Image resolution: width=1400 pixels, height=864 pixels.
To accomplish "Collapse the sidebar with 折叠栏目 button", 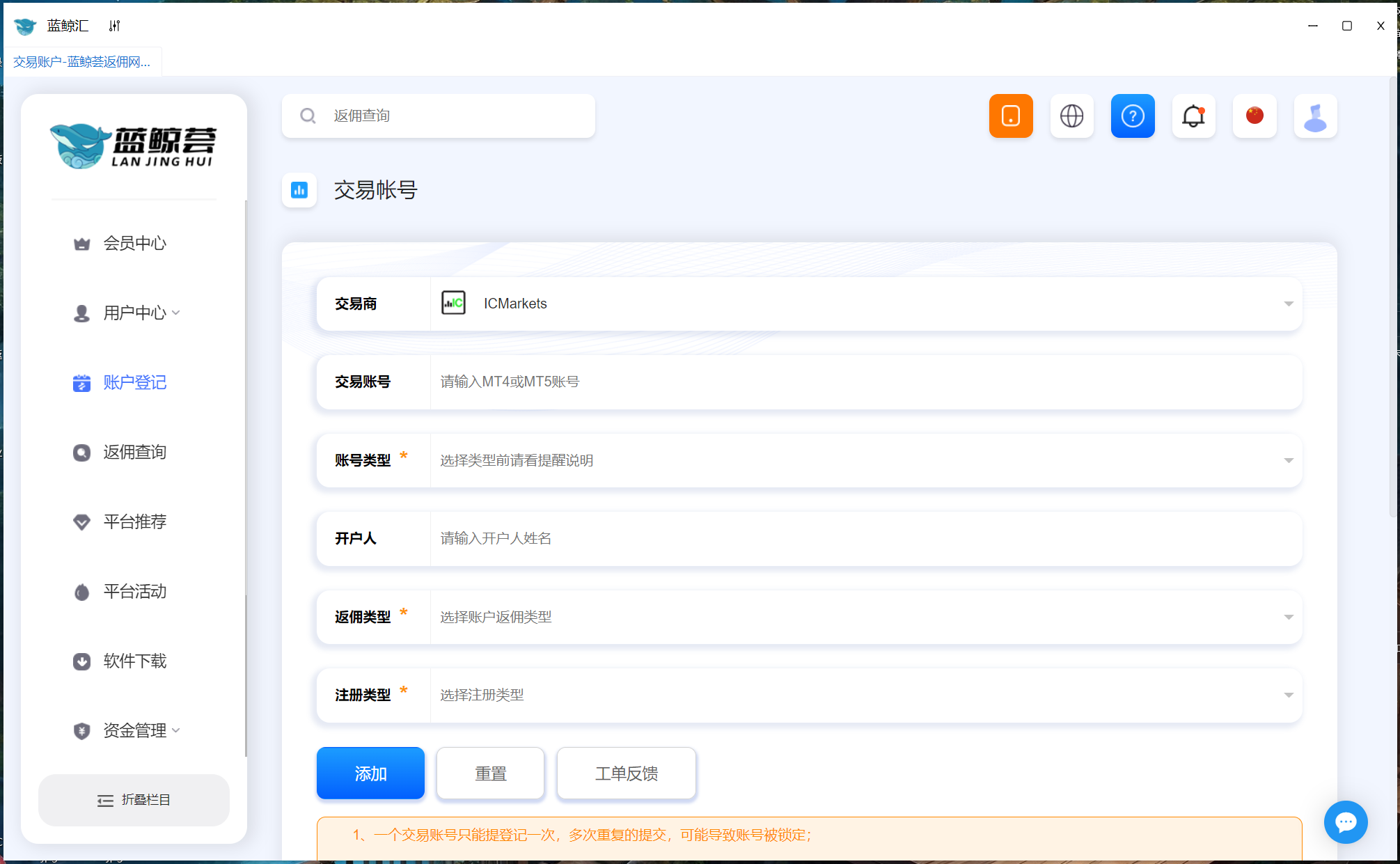I will pyautogui.click(x=134, y=800).
